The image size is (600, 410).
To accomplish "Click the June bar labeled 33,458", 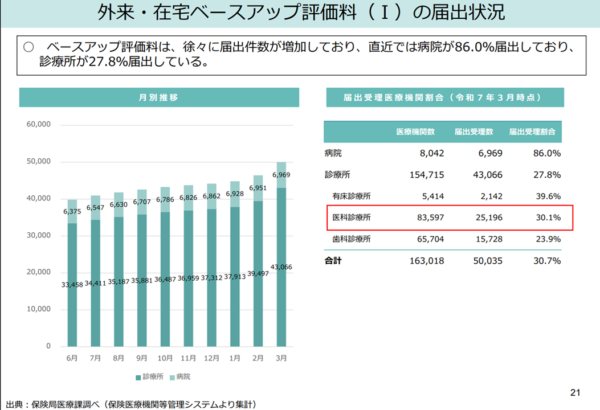I will click(x=73, y=290).
